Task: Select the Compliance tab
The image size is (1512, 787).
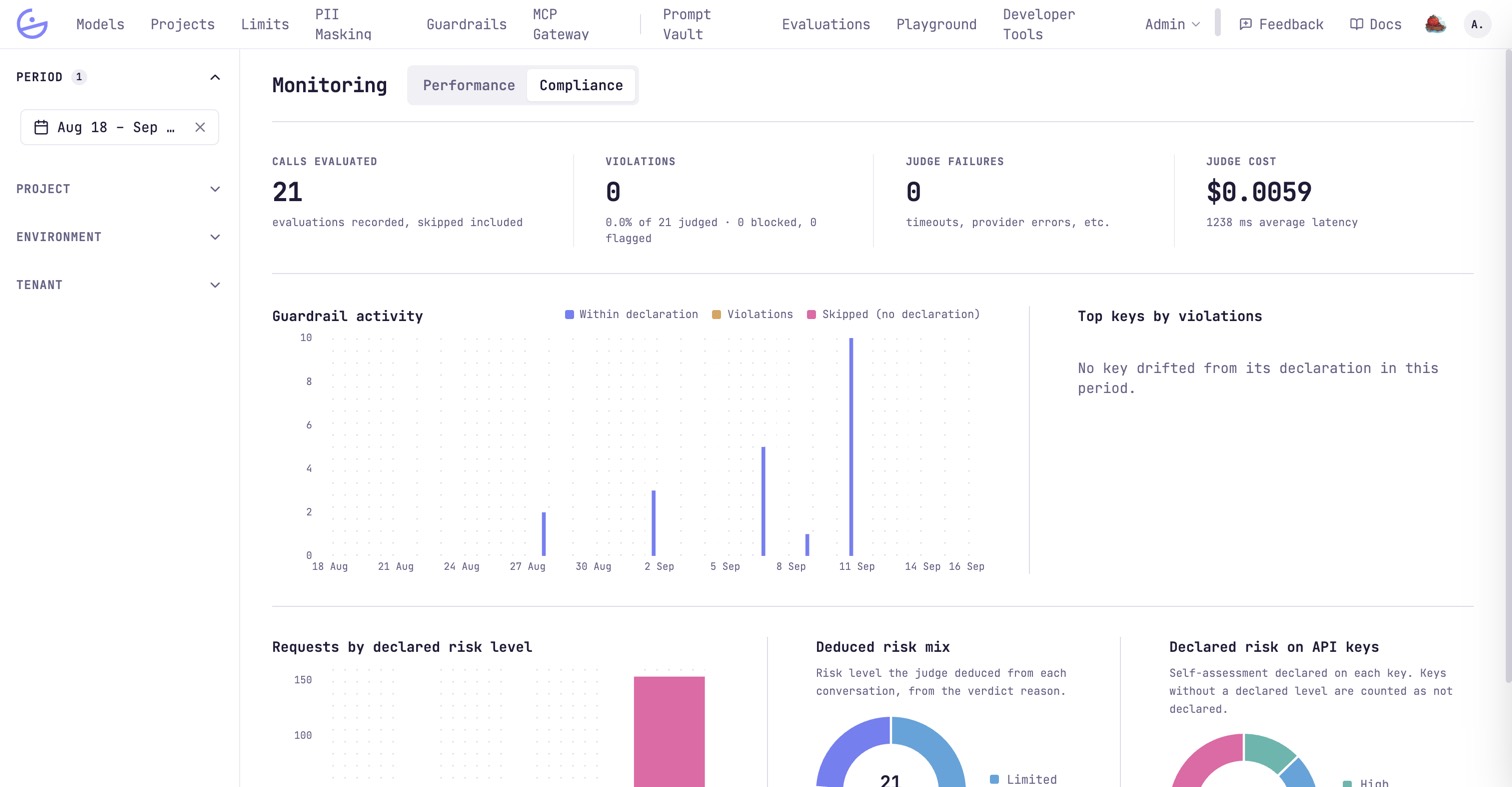Action: [x=581, y=85]
